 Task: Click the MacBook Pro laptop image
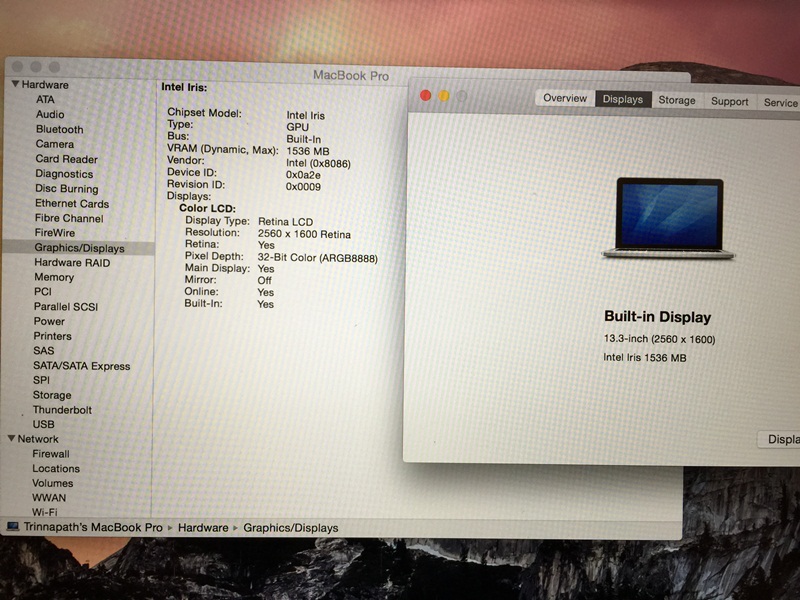pyautogui.click(x=669, y=218)
